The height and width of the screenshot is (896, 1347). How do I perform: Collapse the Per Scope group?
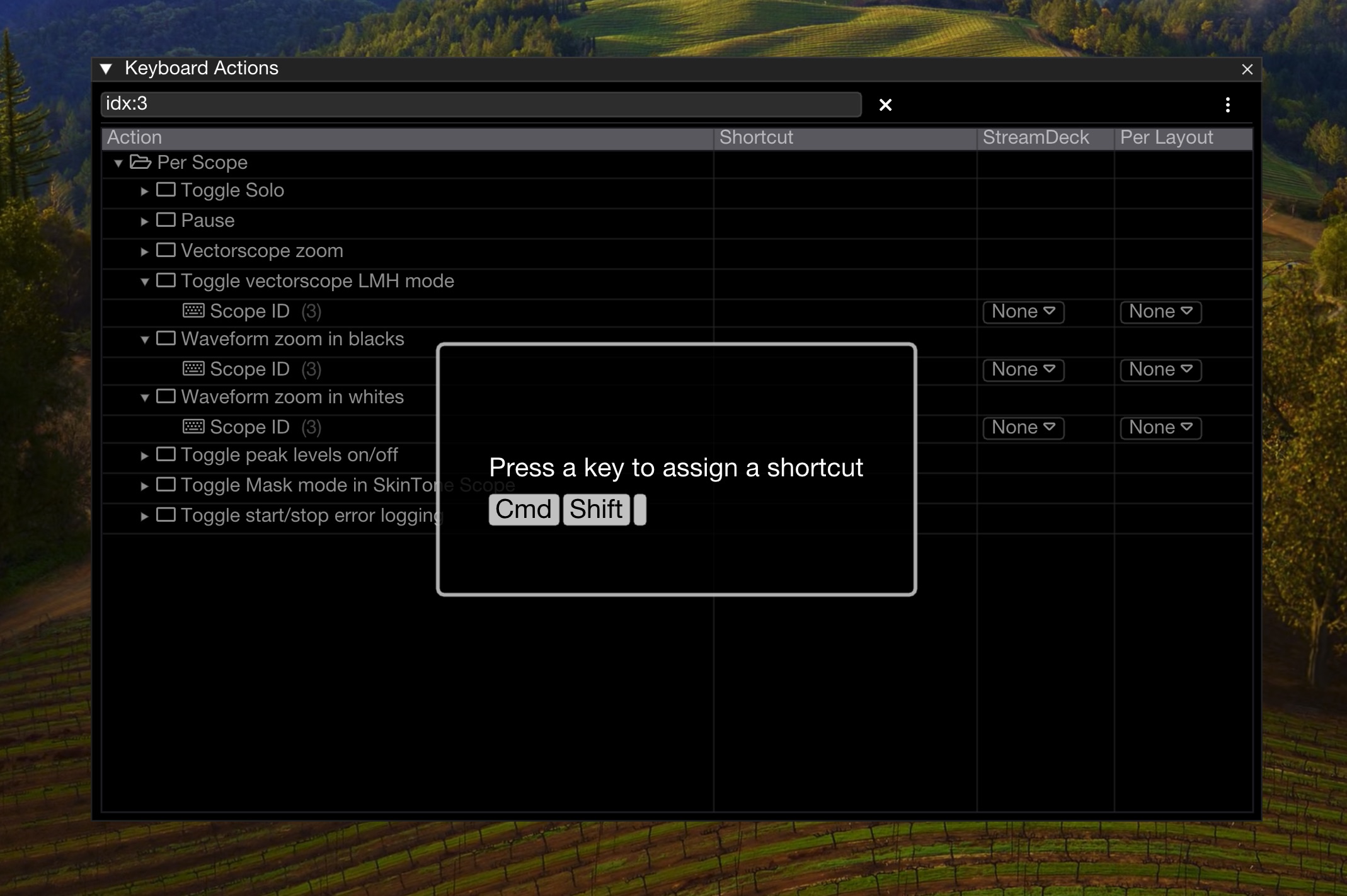pyautogui.click(x=118, y=163)
